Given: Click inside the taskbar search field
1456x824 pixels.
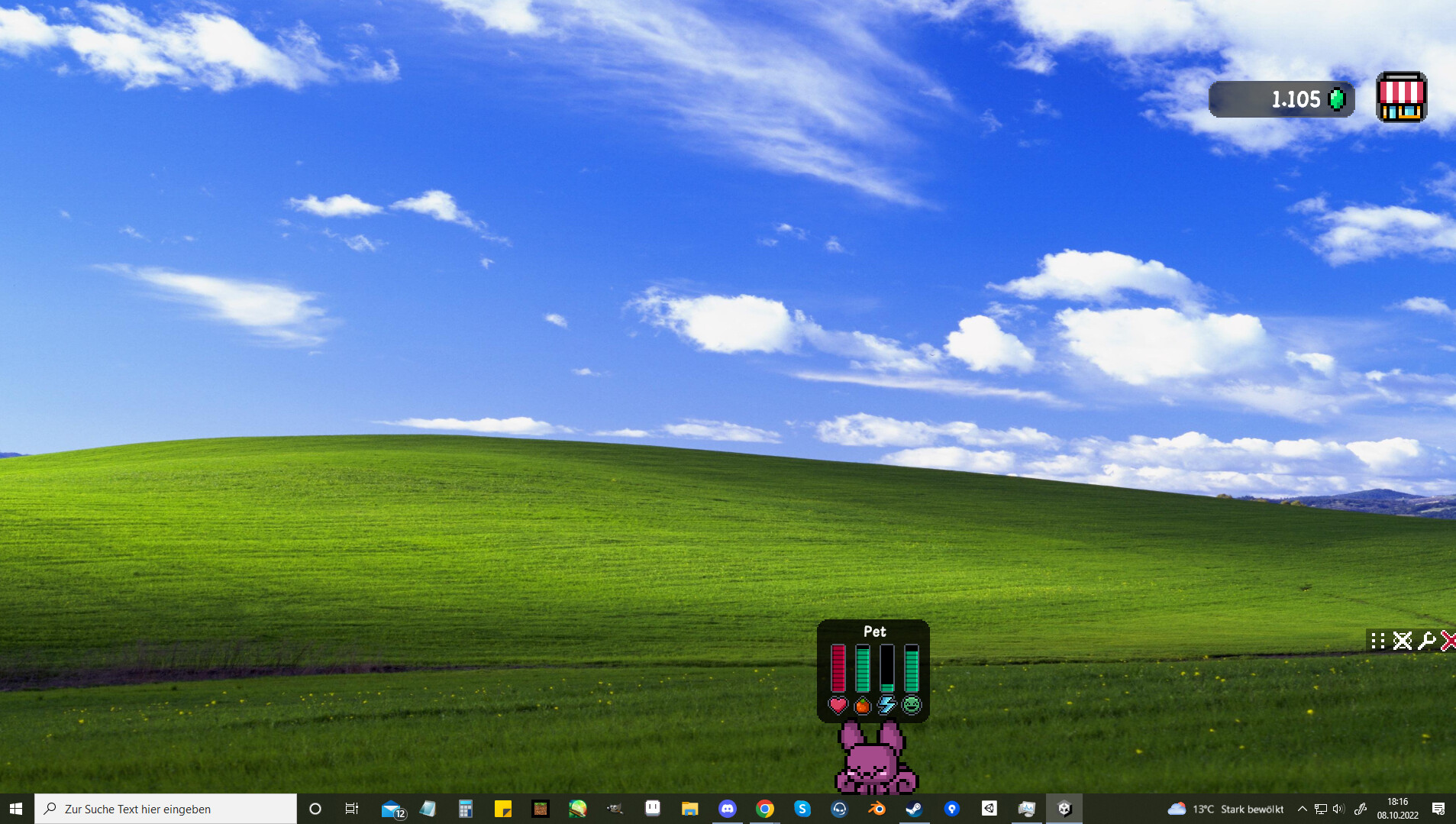Looking at the screenshot, I should pos(153,809).
